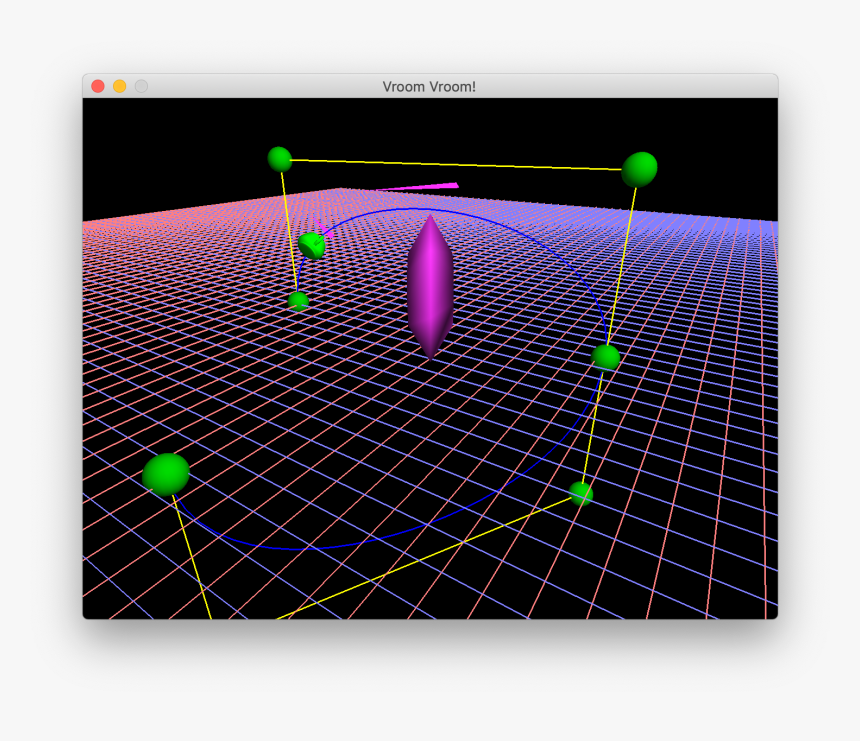Minimize the window with the yellow button
Screen dimensions: 860x741
120,86
